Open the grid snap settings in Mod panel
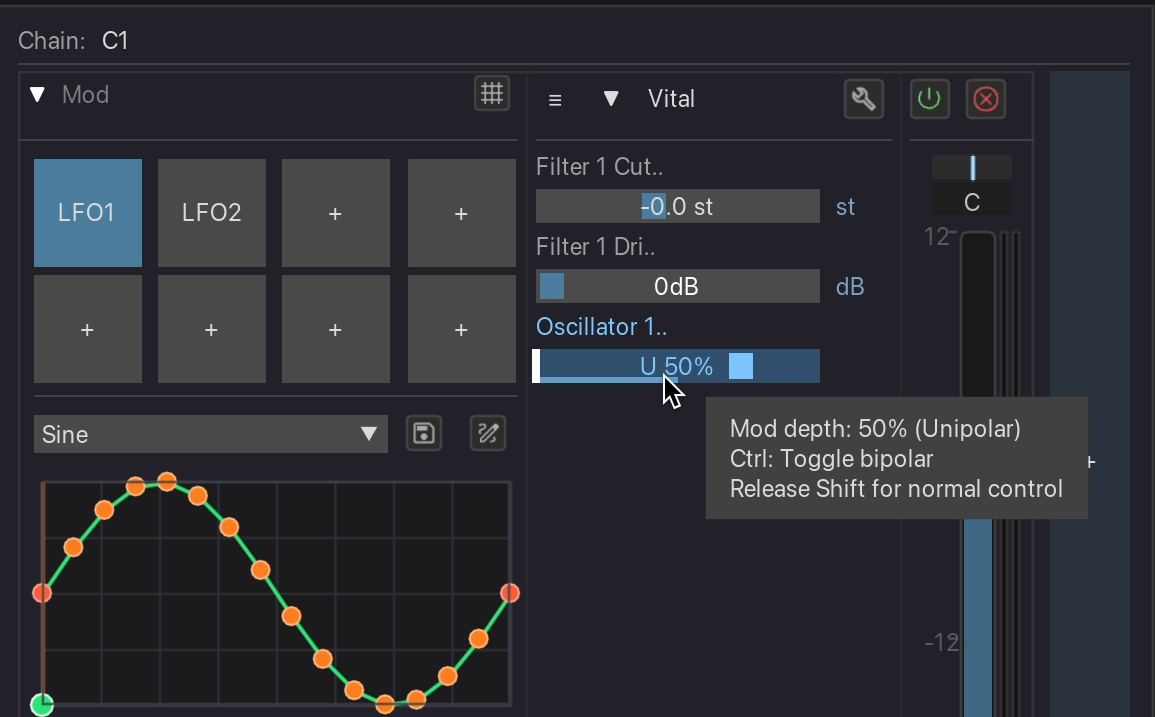Image resolution: width=1155 pixels, height=717 pixels. tap(491, 91)
